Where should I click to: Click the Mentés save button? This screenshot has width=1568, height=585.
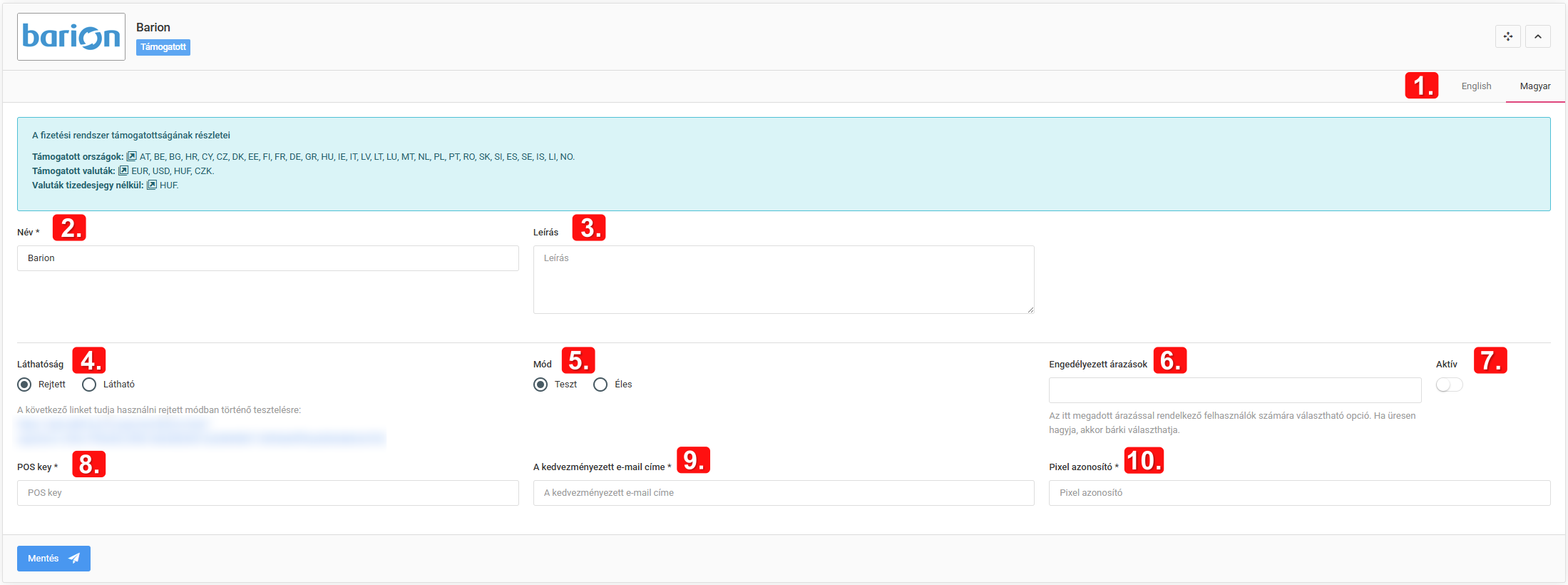pos(53,559)
